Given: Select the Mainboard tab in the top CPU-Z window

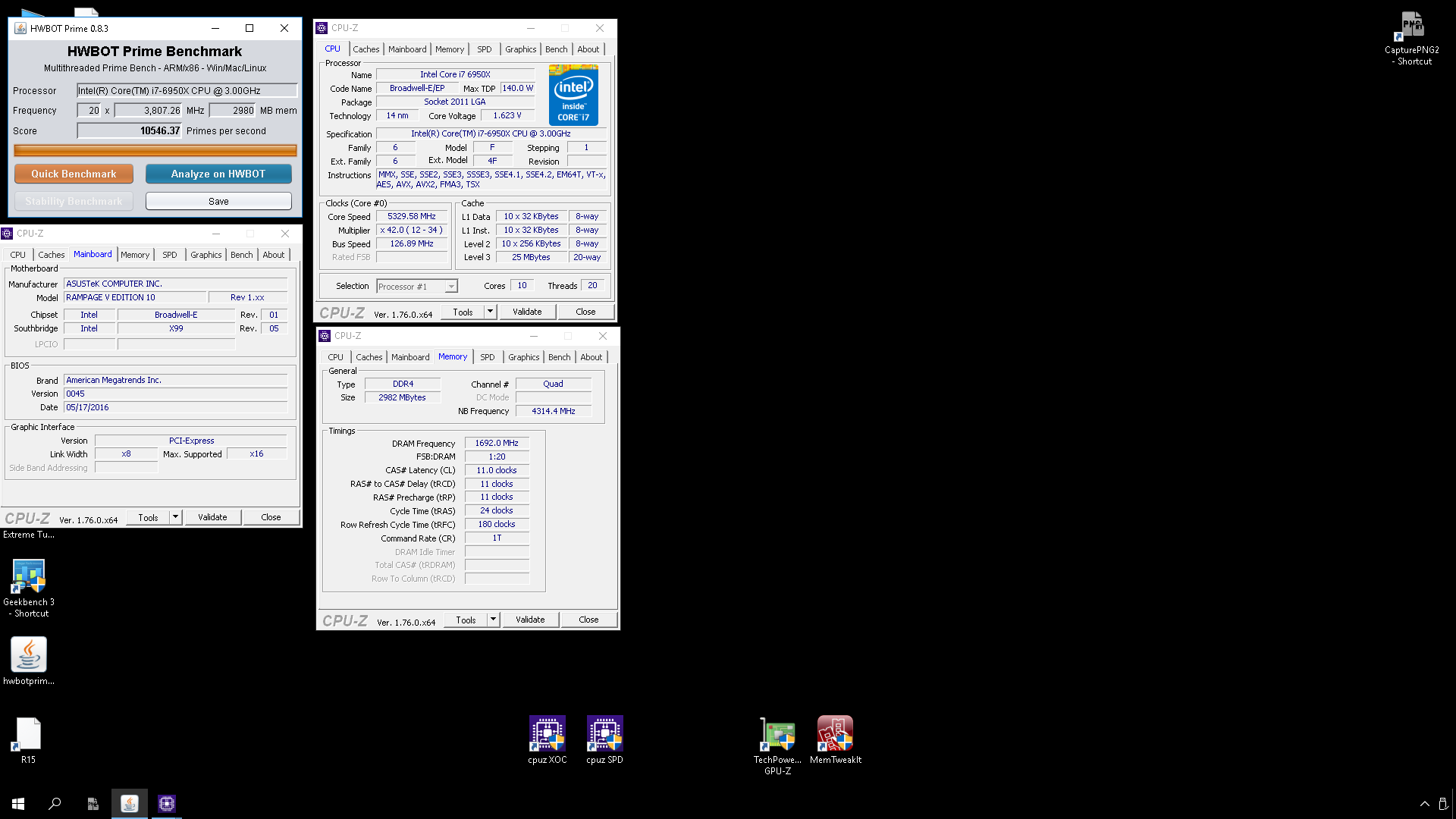Looking at the screenshot, I should pos(407,49).
